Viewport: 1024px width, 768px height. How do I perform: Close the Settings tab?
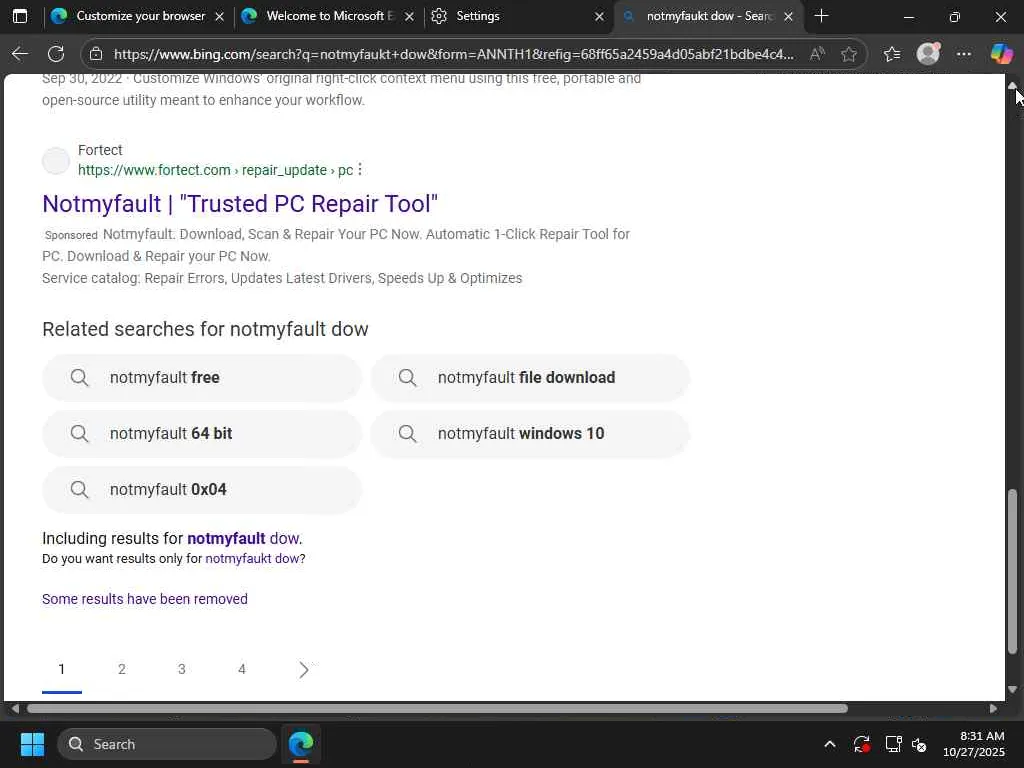coord(600,16)
